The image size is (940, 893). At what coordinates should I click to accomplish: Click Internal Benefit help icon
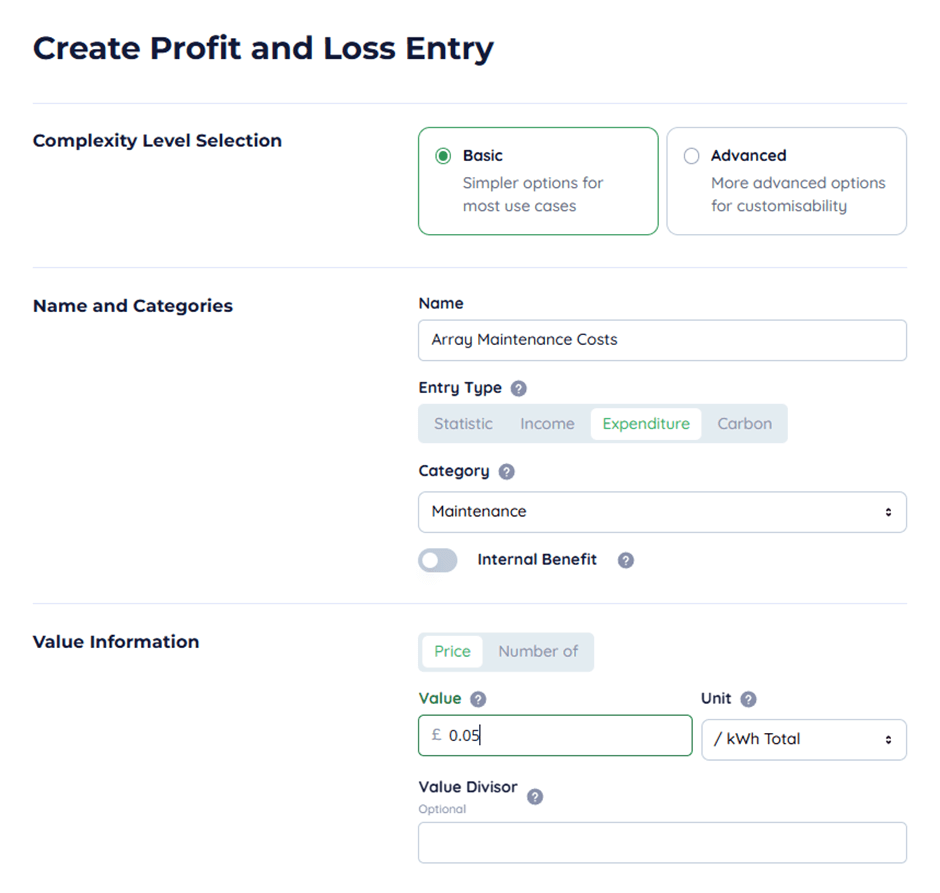626,560
